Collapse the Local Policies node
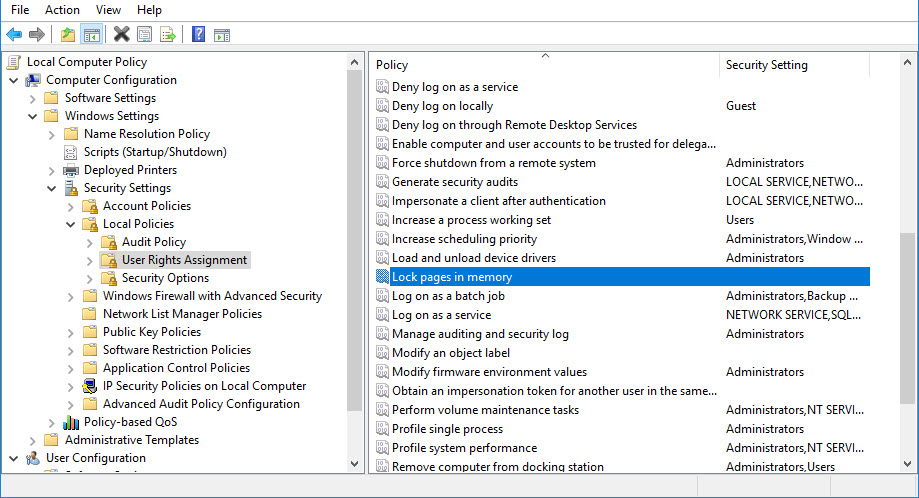 pyautogui.click(x=70, y=224)
